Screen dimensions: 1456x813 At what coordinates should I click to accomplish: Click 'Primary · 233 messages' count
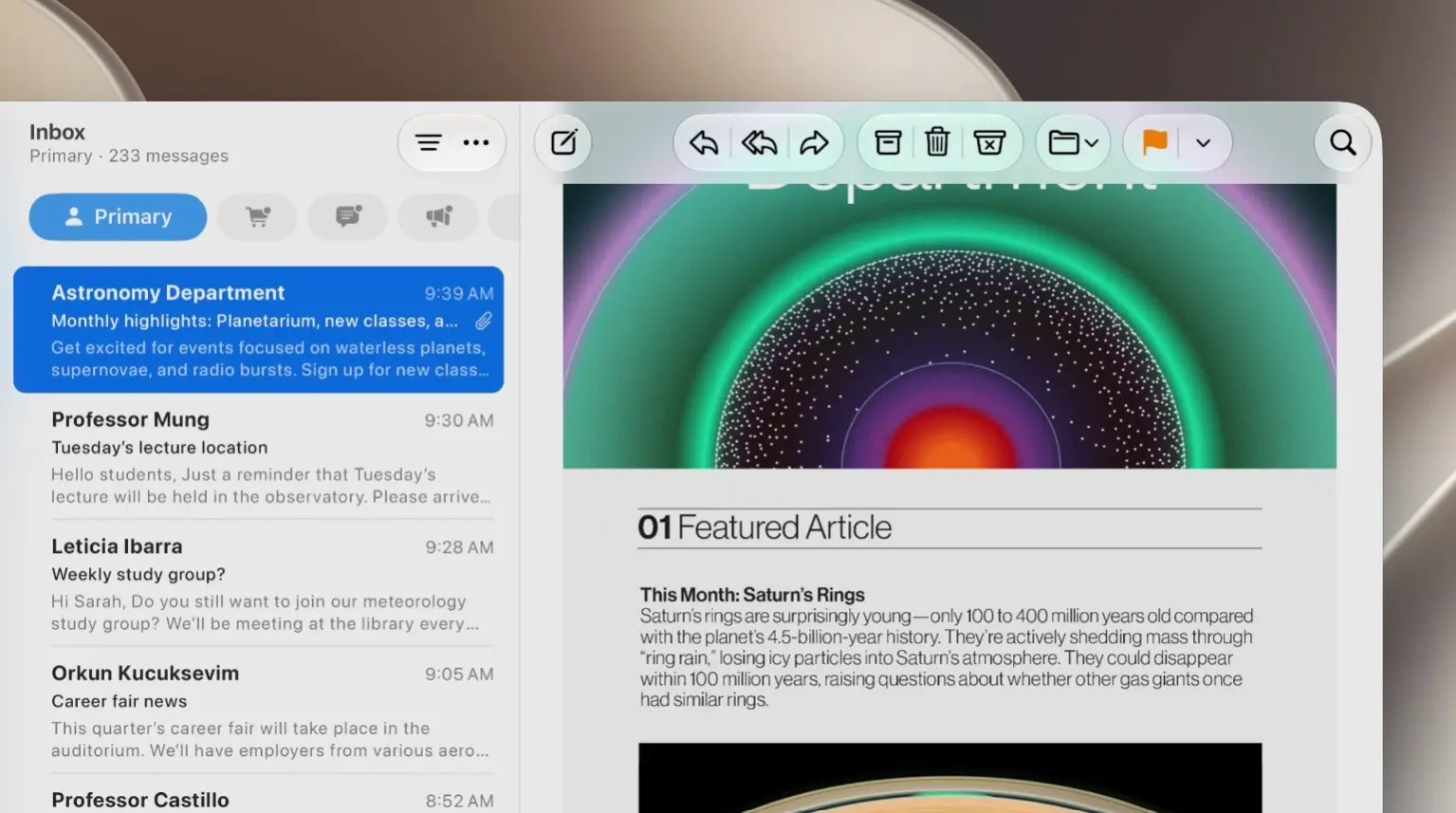tap(129, 156)
